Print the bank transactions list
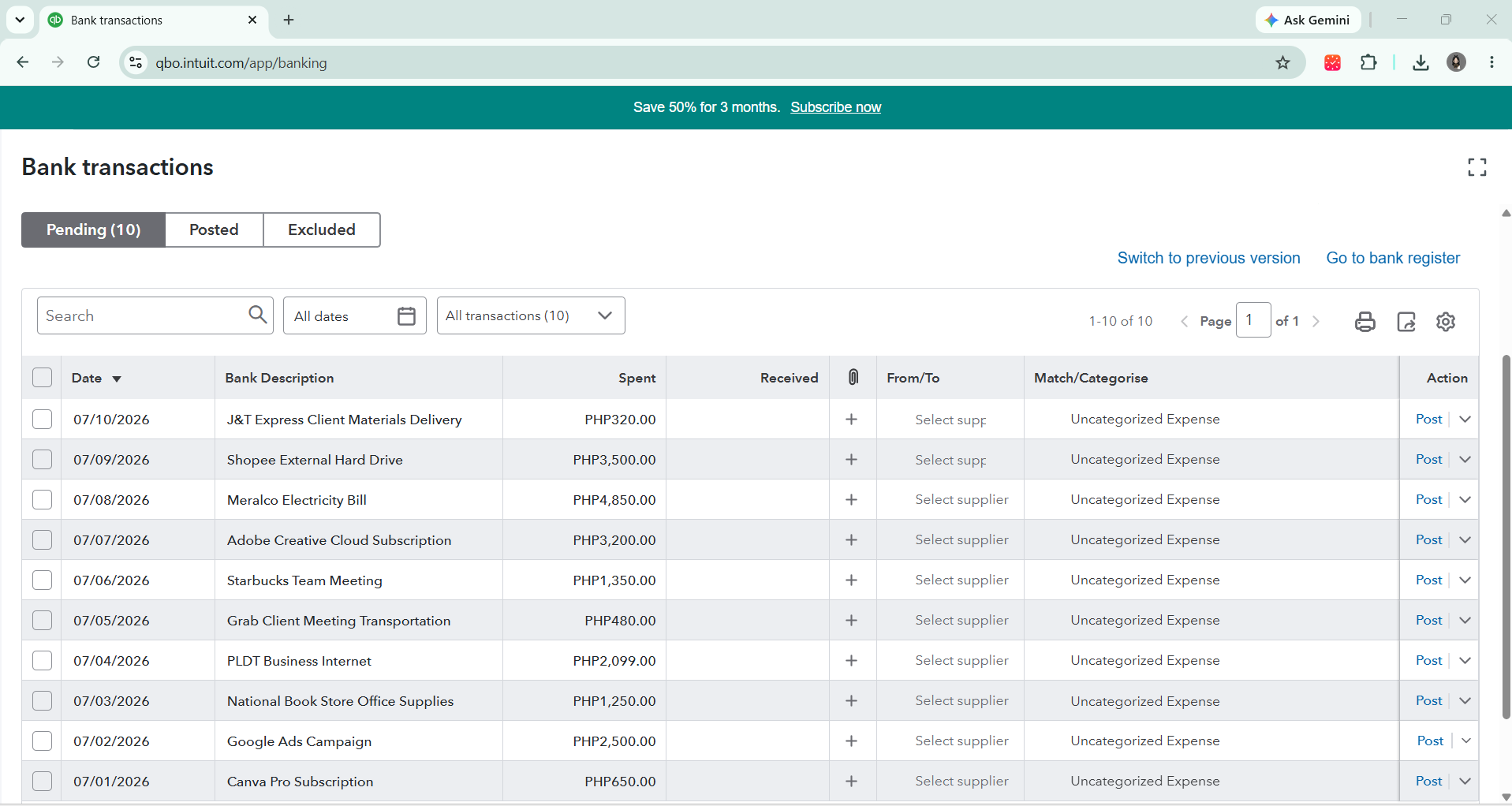Viewport: 1512px width, 806px height. point(1365,322)
